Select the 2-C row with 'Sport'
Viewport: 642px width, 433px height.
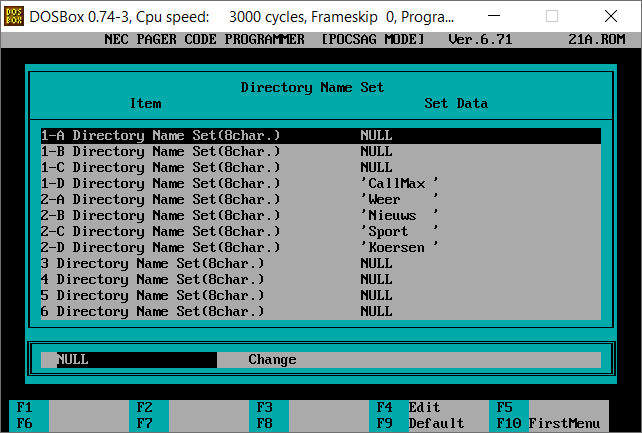[x=320, y=231]
